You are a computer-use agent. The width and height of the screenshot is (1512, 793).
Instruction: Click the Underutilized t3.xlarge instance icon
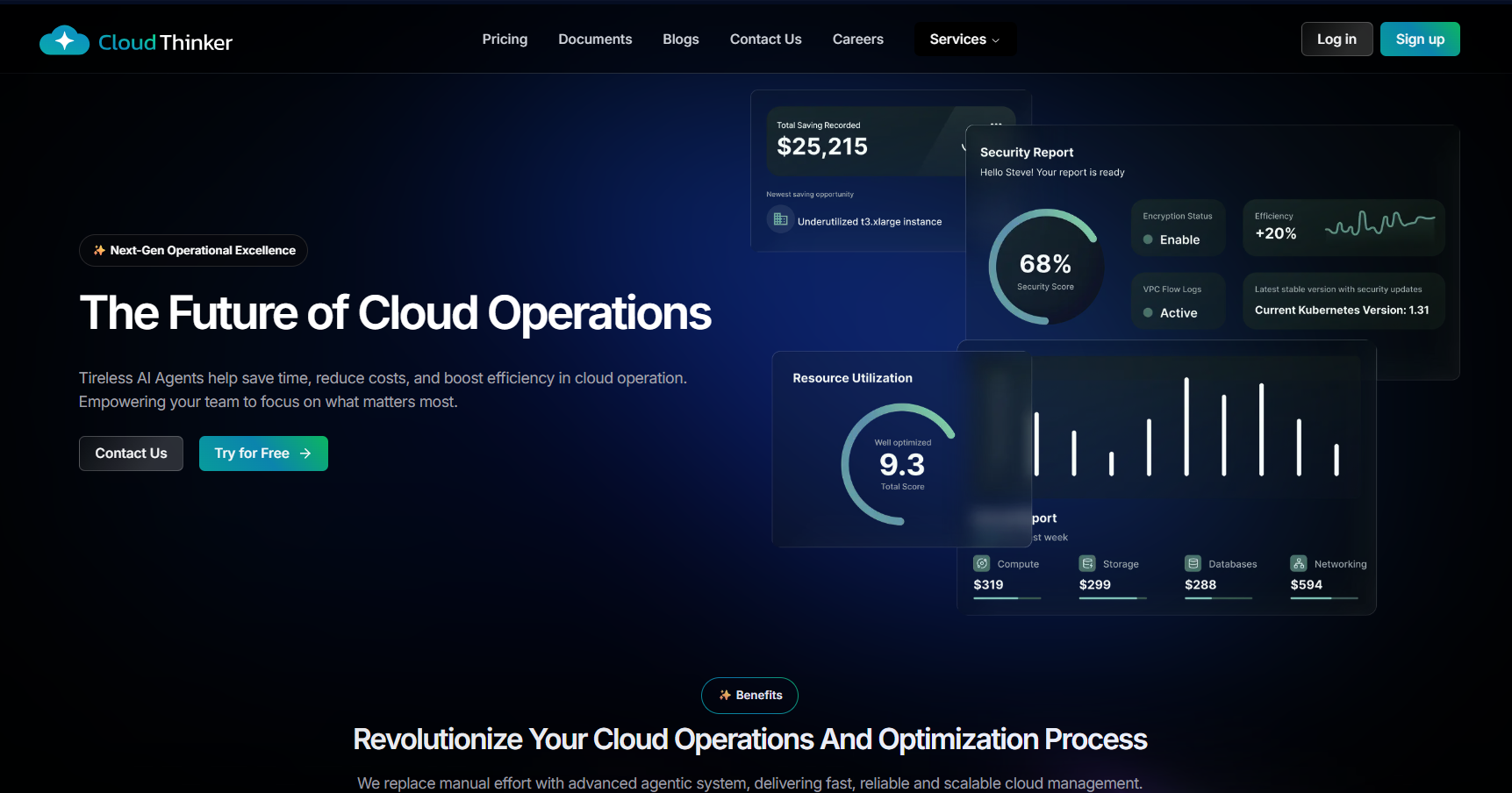pyautogui.click(x=780, y=219)
